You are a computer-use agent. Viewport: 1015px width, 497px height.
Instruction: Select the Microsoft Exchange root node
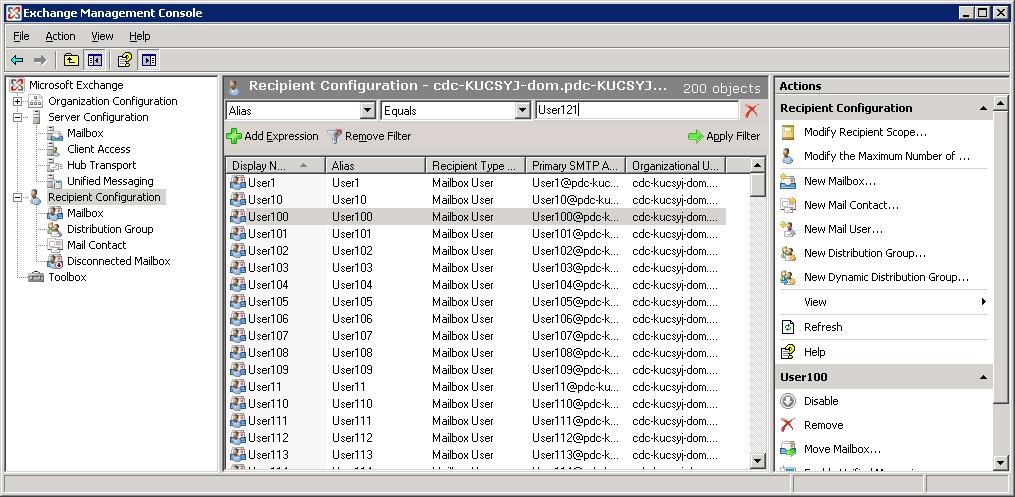click(x=76, y=85)
